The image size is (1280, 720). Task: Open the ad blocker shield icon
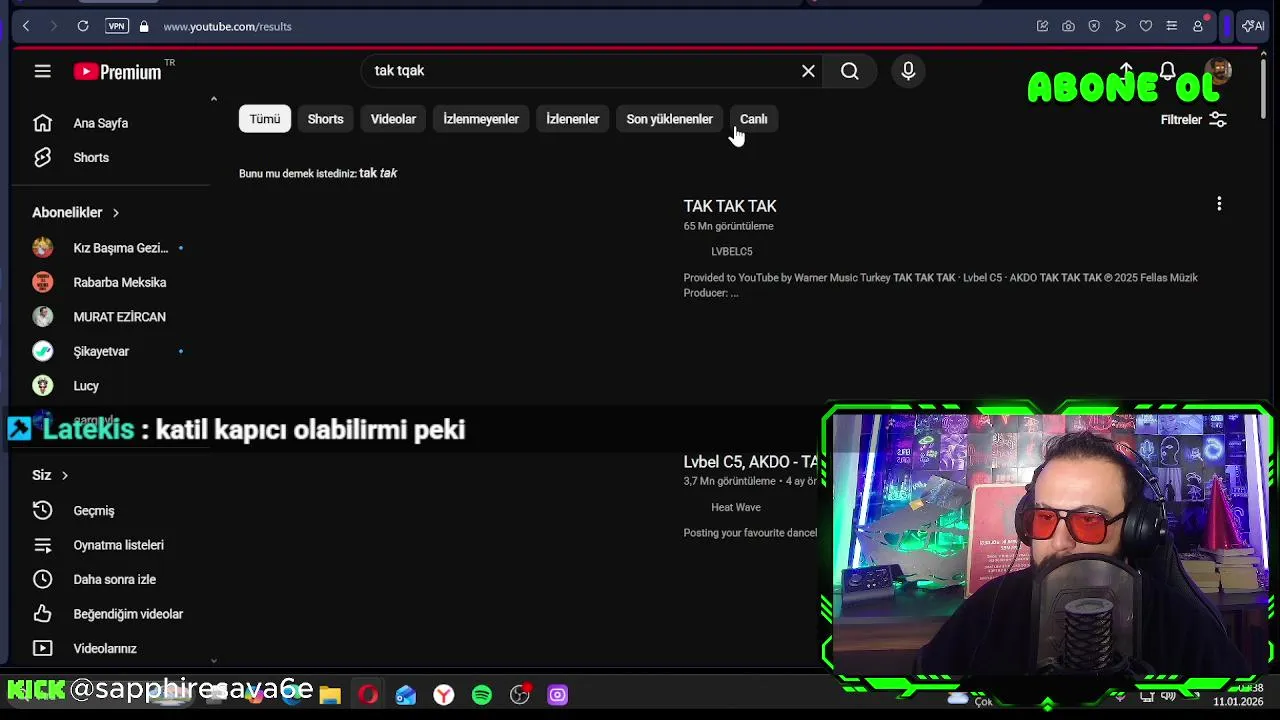[x=1094, y=26]
